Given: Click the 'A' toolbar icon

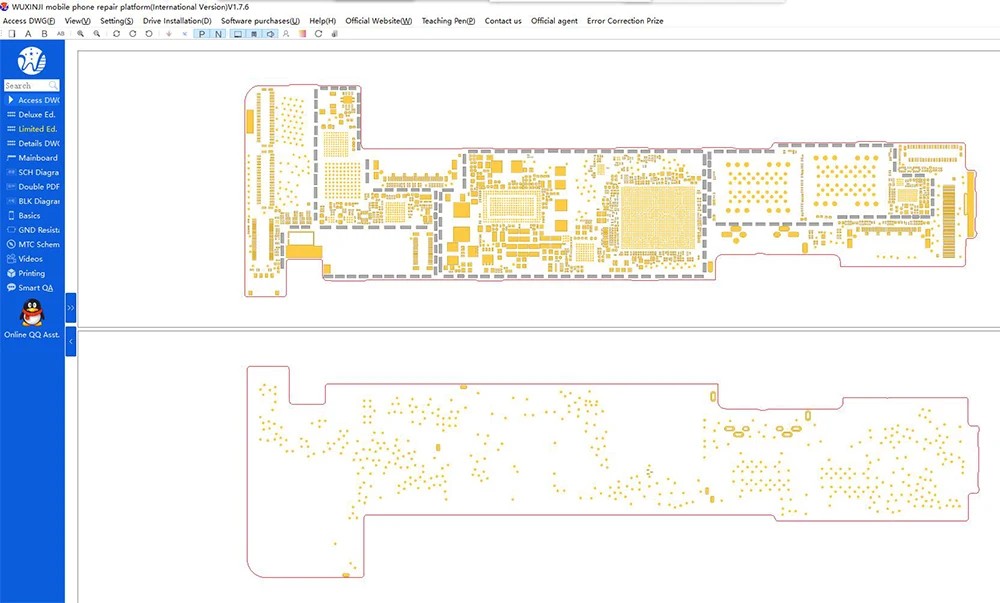Looking at the screenshot, I should (28, 34).
